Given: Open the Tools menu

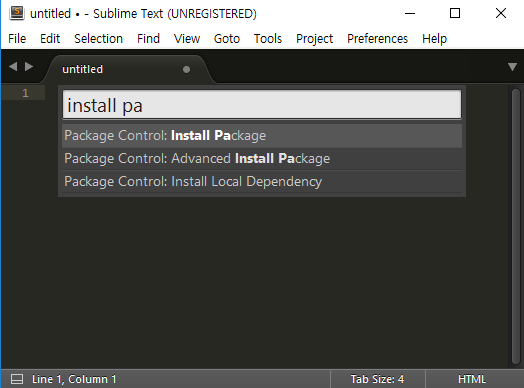Looking at the screenshot, I should tap(268, 39).
